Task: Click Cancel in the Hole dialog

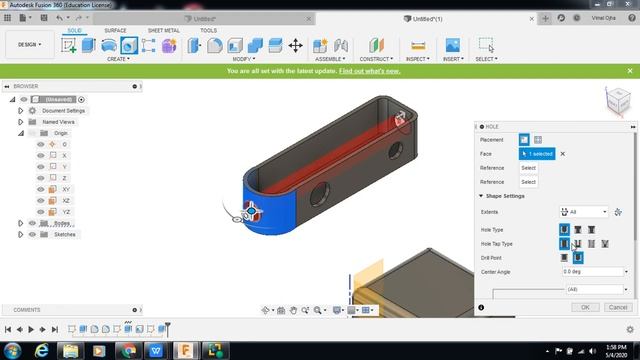Action: (618, 307)
